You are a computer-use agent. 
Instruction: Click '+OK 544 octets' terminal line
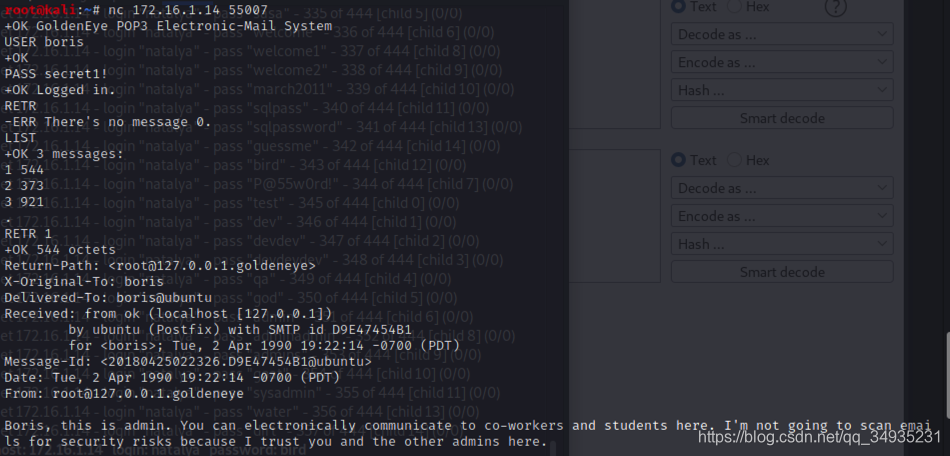click(x=59, y=249)
